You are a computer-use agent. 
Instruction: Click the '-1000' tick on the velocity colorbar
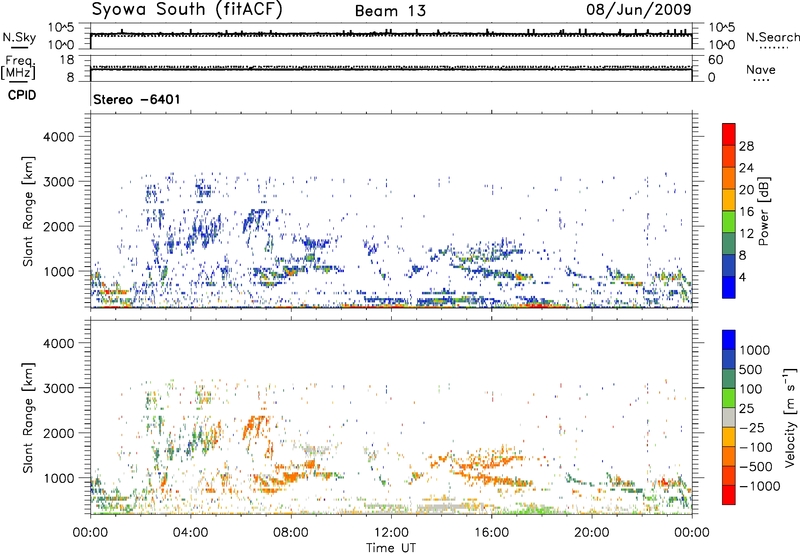click(x=760, y=486)
